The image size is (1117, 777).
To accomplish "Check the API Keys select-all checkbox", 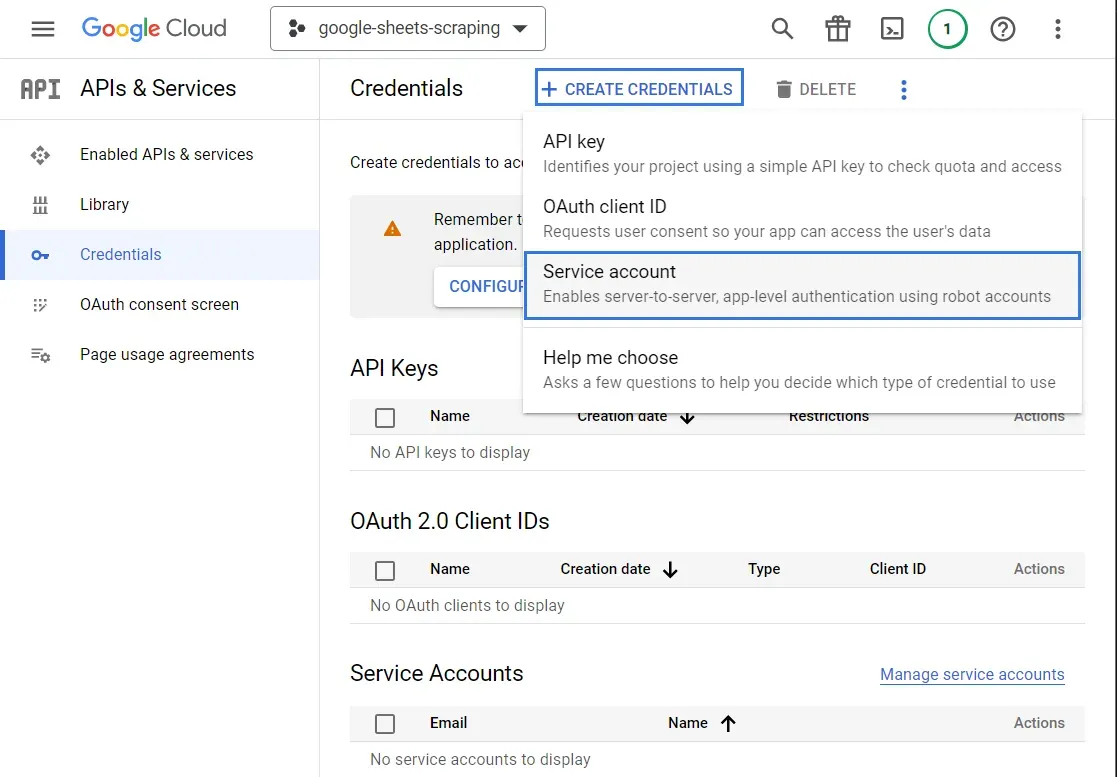I will coord(385,417).
